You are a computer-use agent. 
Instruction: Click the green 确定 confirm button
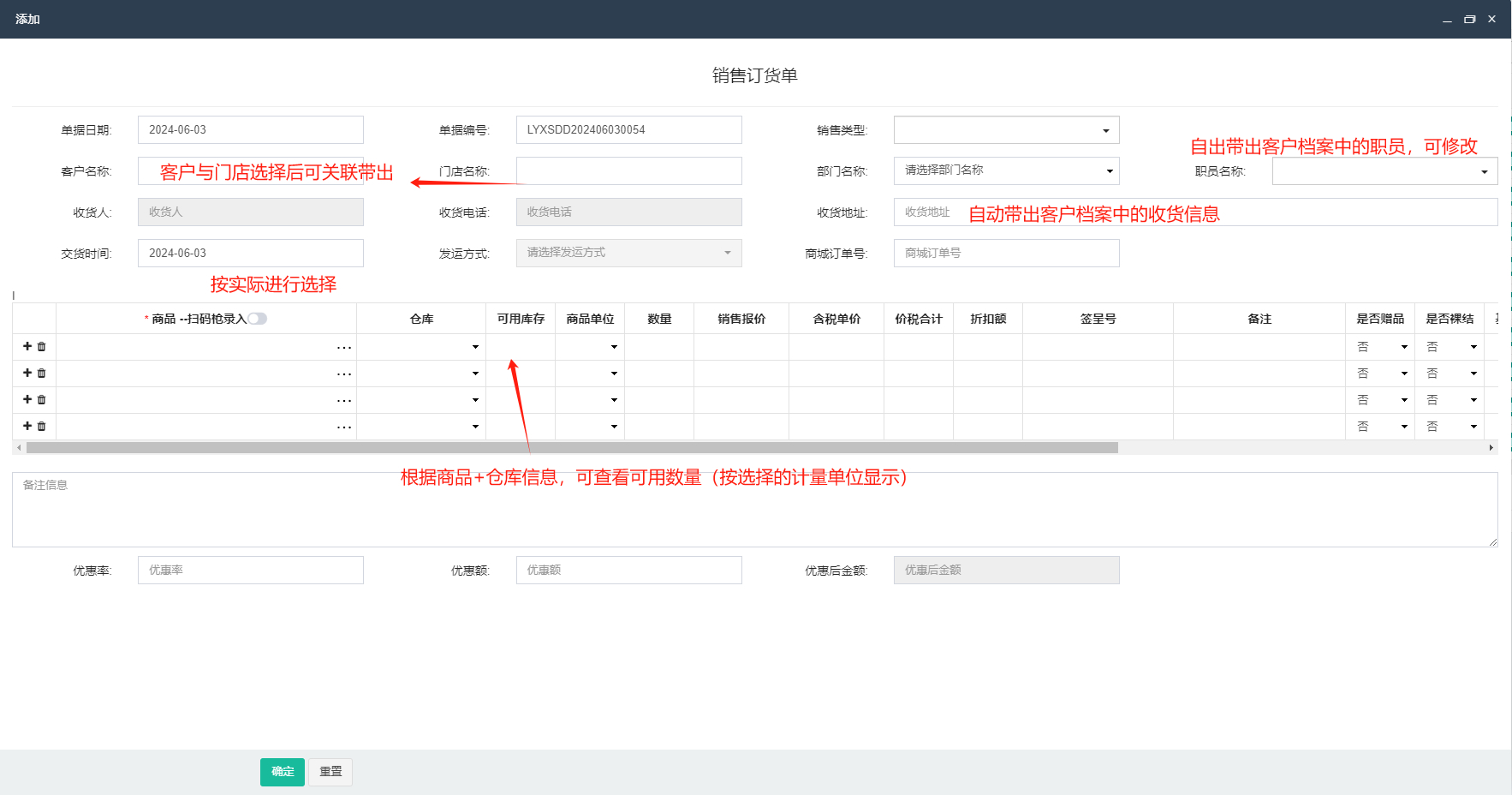click(283, 772)
